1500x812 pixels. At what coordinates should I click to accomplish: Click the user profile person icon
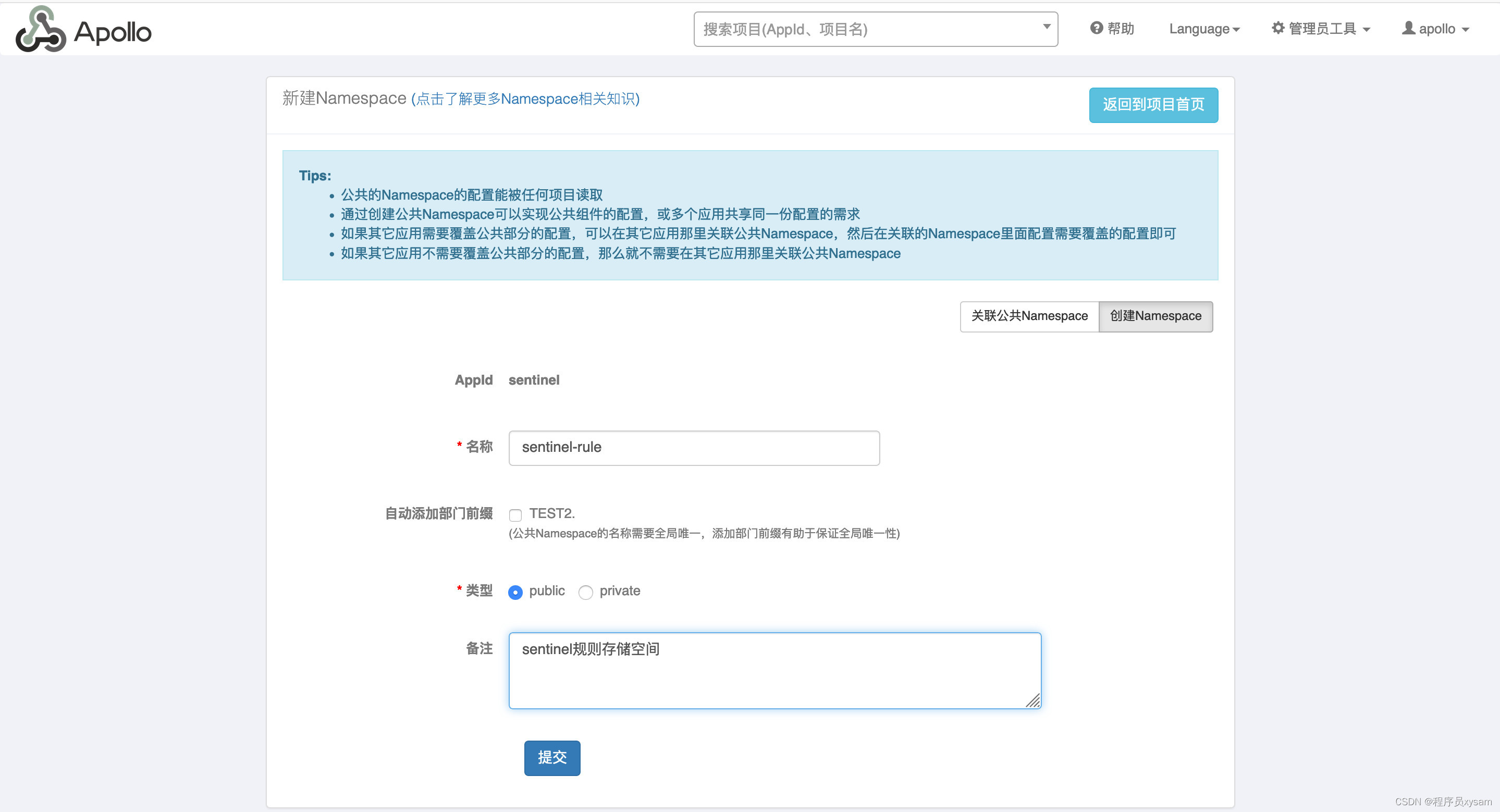[x=1409, y=28]
